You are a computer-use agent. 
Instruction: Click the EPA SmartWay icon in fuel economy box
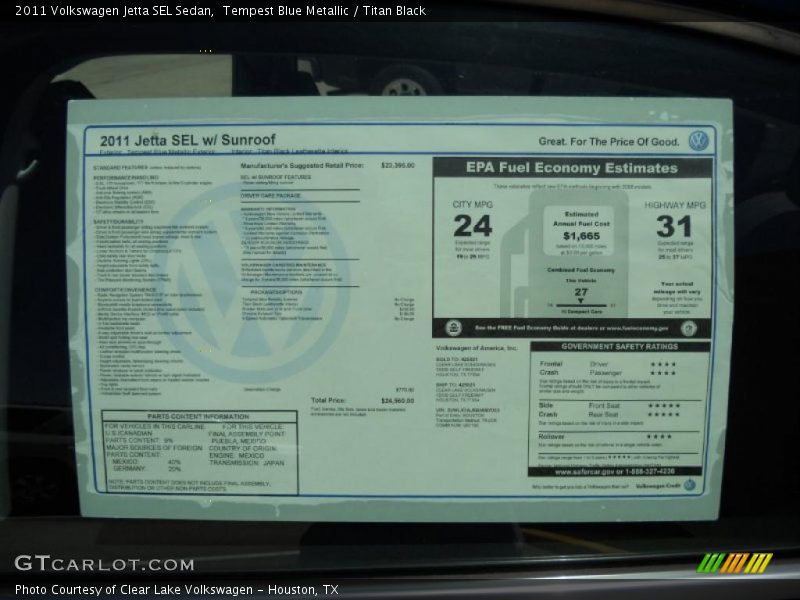pos(689,328)
